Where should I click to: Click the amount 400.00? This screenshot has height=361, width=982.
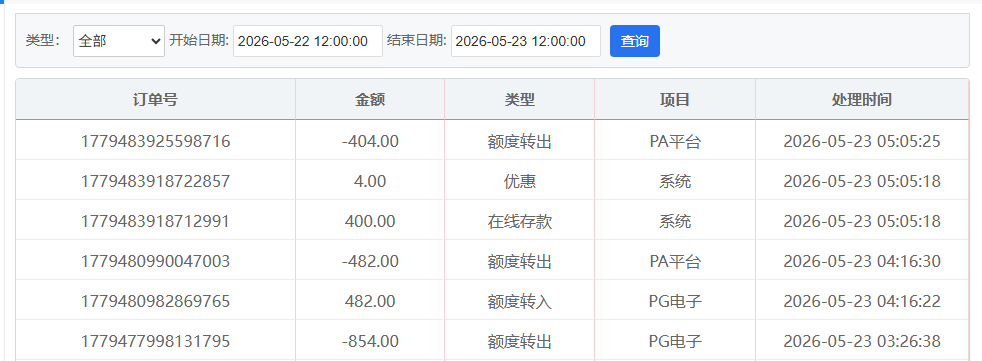coord(370,221)
